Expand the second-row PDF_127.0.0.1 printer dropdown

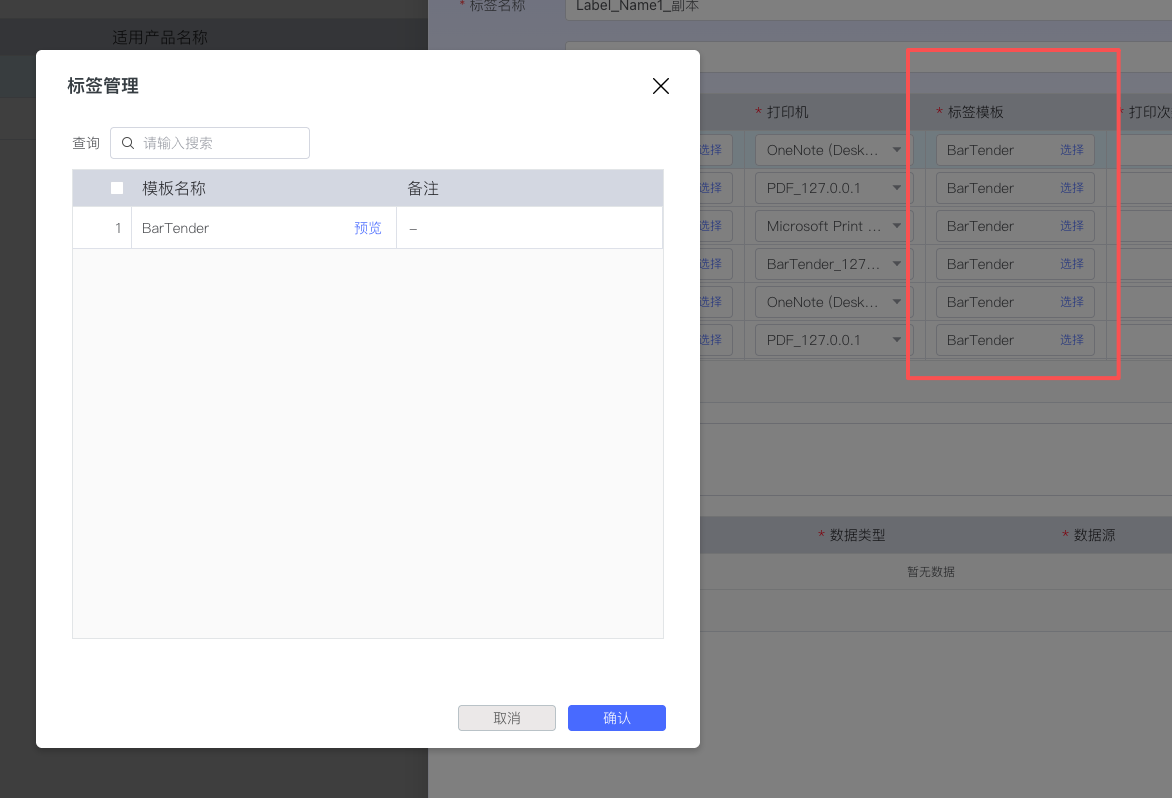tap(897, 188)
